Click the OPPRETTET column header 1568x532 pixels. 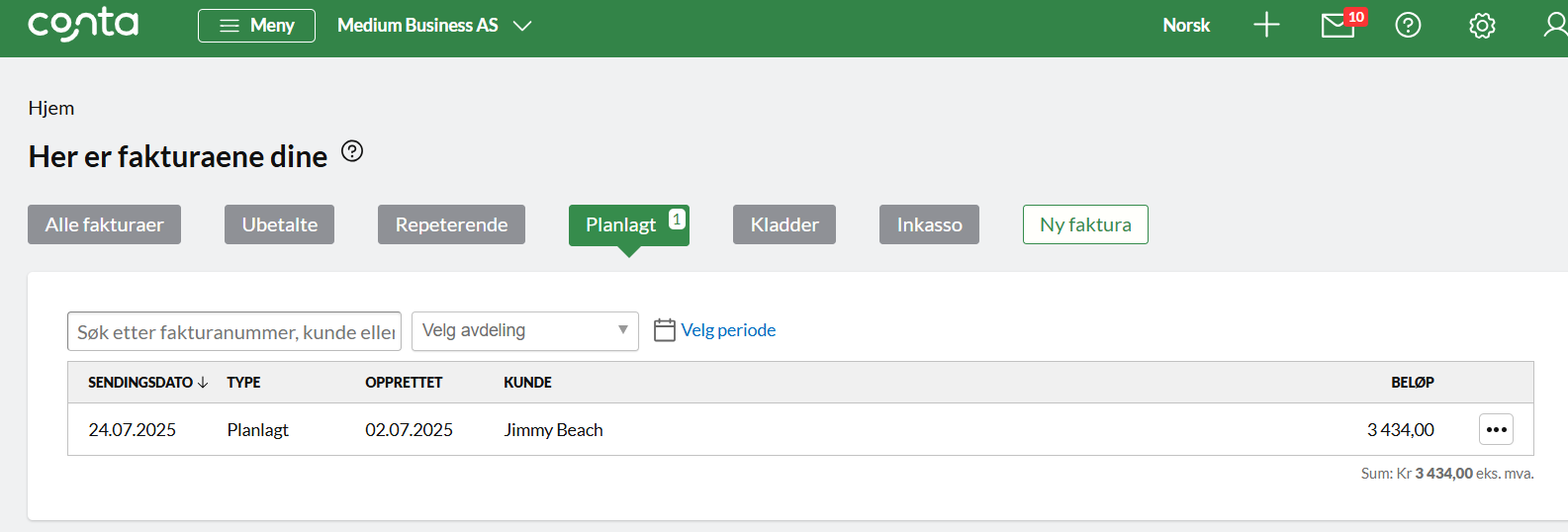click(x=404, y=383)
